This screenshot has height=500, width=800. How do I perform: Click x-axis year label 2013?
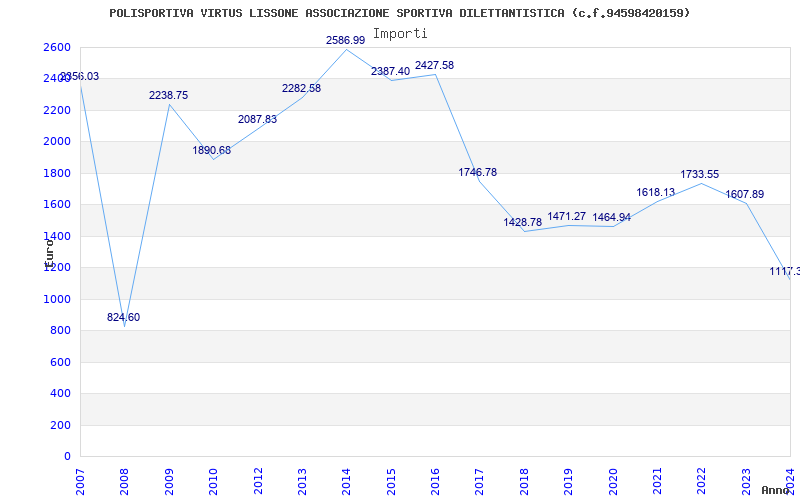click(x=302, y=481)
